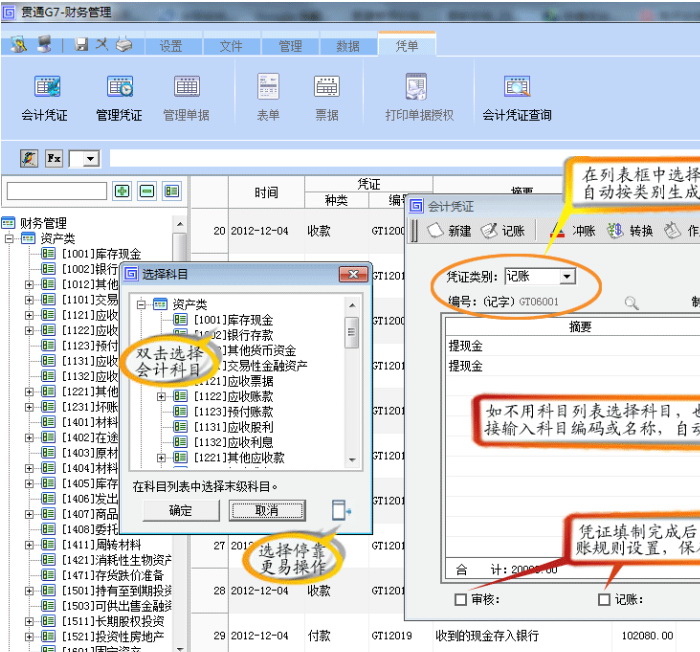
Task: Select [1001]库存现金 in left tree
Action: [x=101, y=254]
